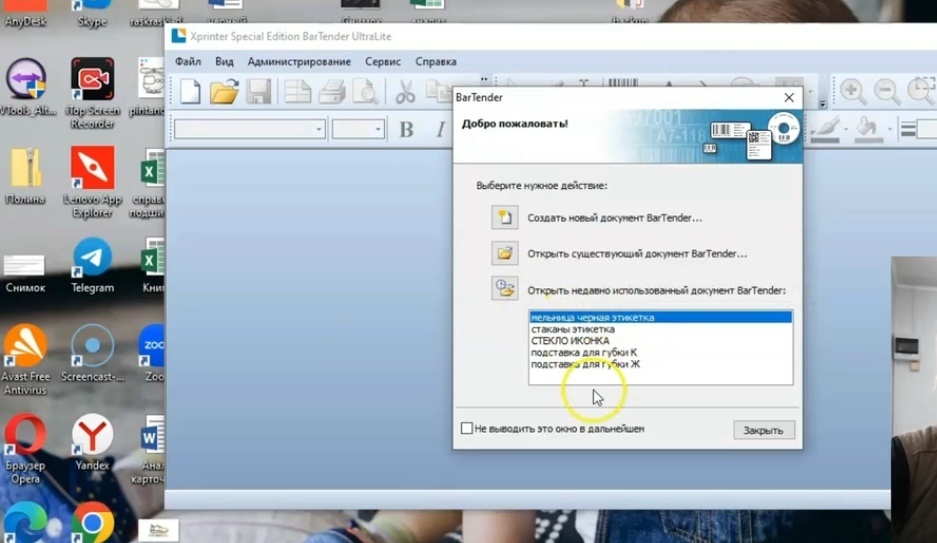This screenshot has height=543, width=937.
Task: Open the Сервис menu
Action: click(x=382, y=62)
